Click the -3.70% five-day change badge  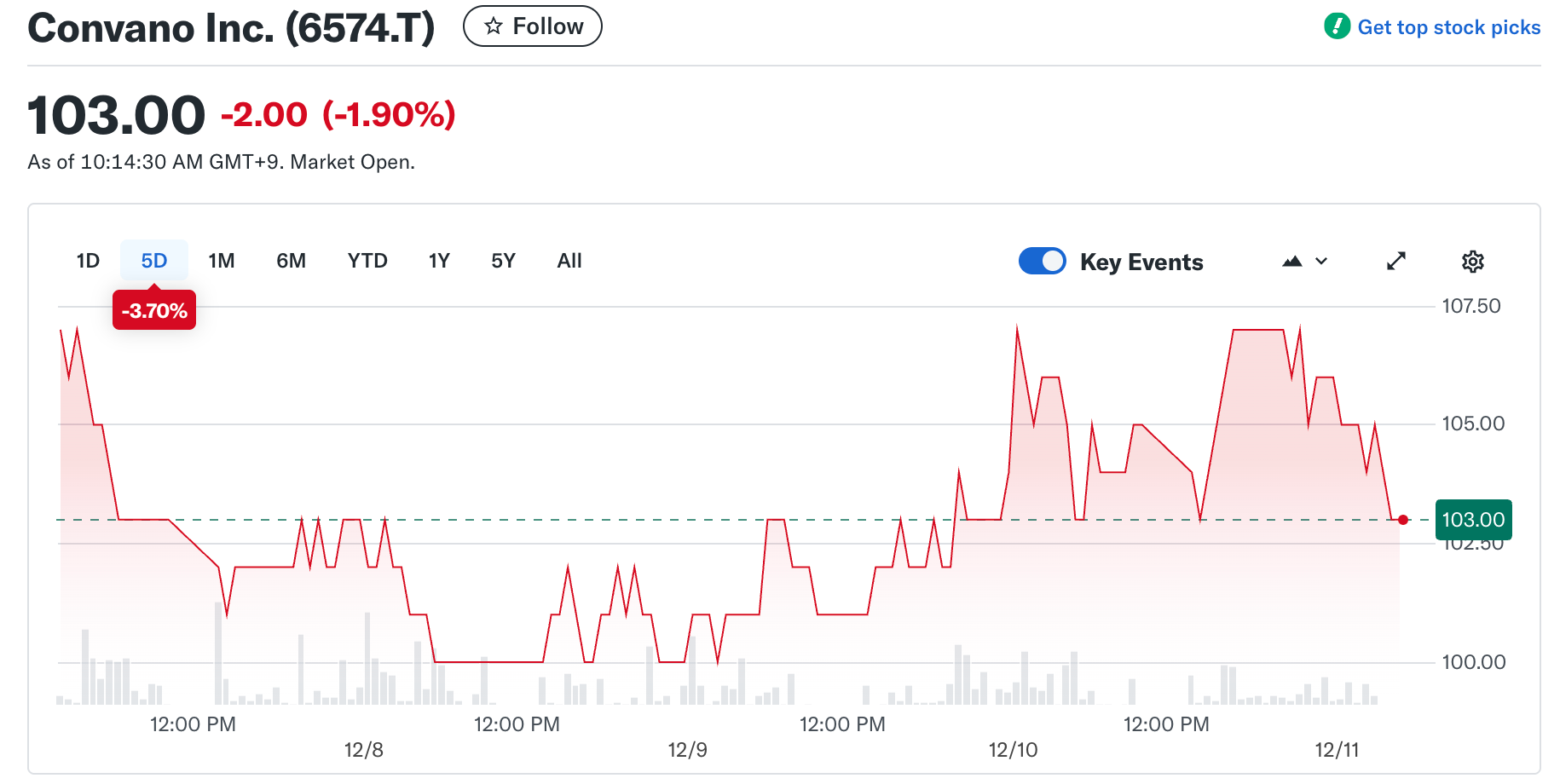[x=154, y=310]
